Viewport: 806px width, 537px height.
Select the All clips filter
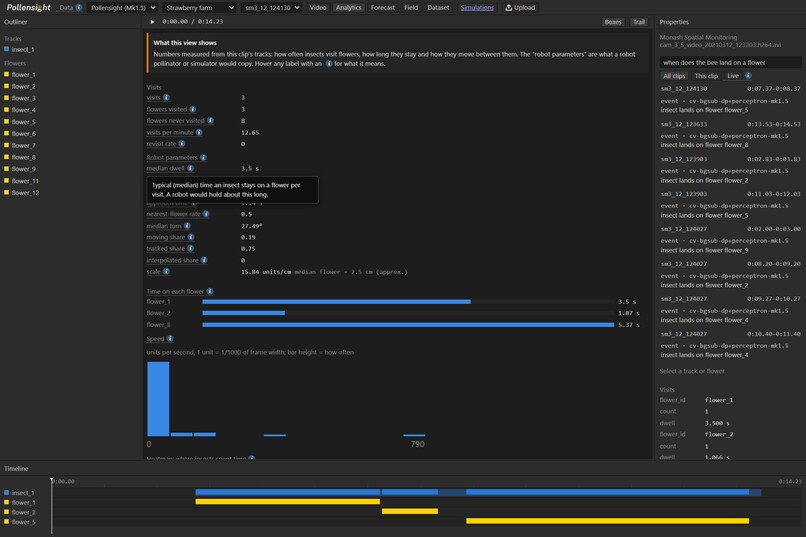coord(674,76)
